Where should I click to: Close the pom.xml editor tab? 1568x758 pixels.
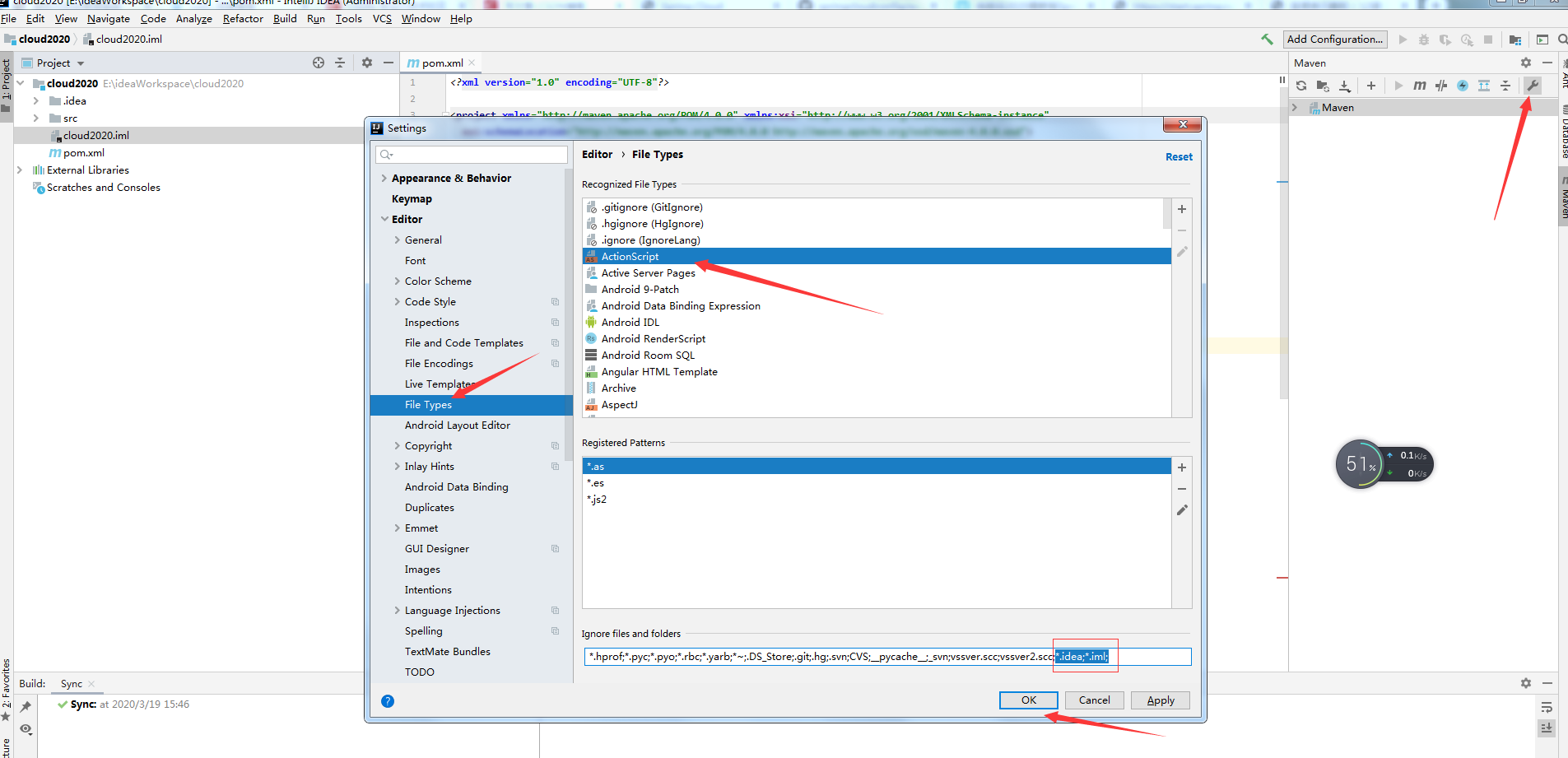(x=472, y=63)
